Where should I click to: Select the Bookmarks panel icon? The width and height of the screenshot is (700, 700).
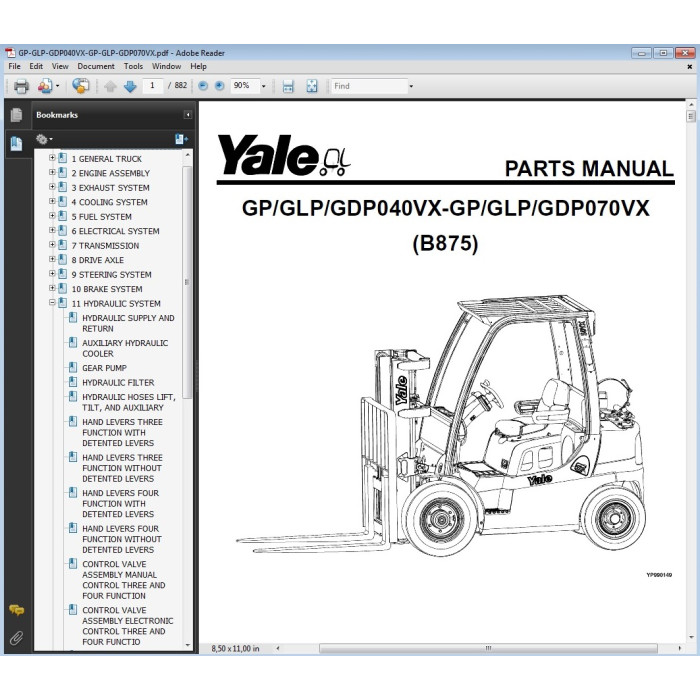coord(16,144)
